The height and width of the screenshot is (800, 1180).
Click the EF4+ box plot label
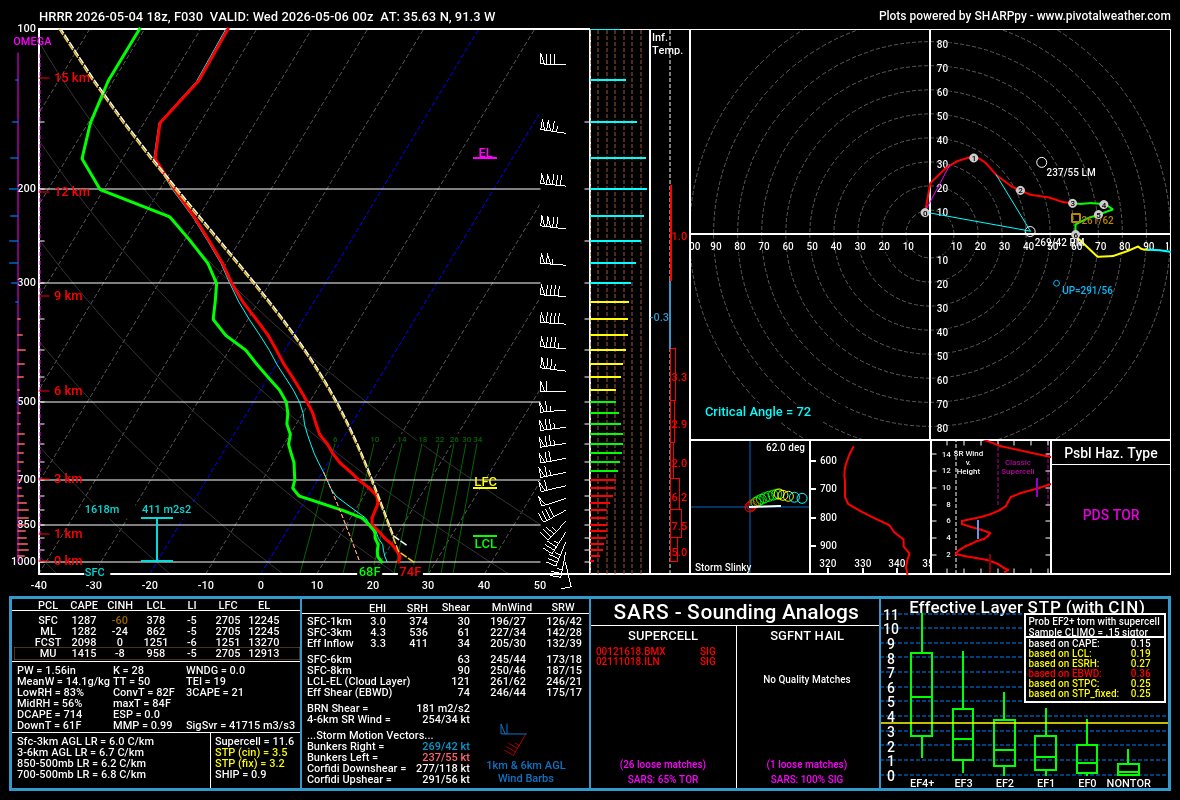(922, 783)
